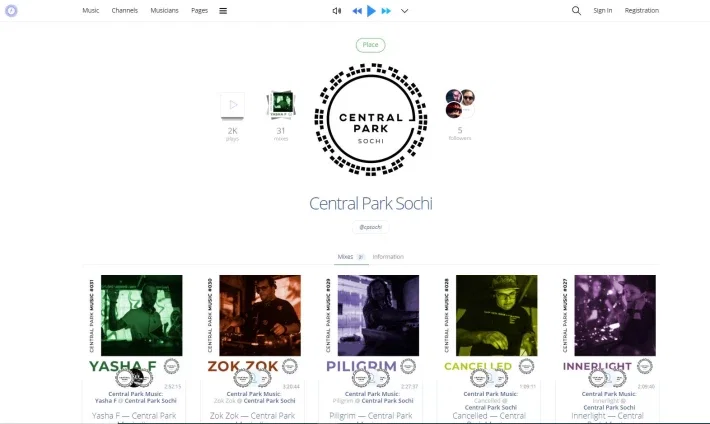The image size is (710, 424).
Task: Skip to previous track
Action: click(x=357, y=11)
